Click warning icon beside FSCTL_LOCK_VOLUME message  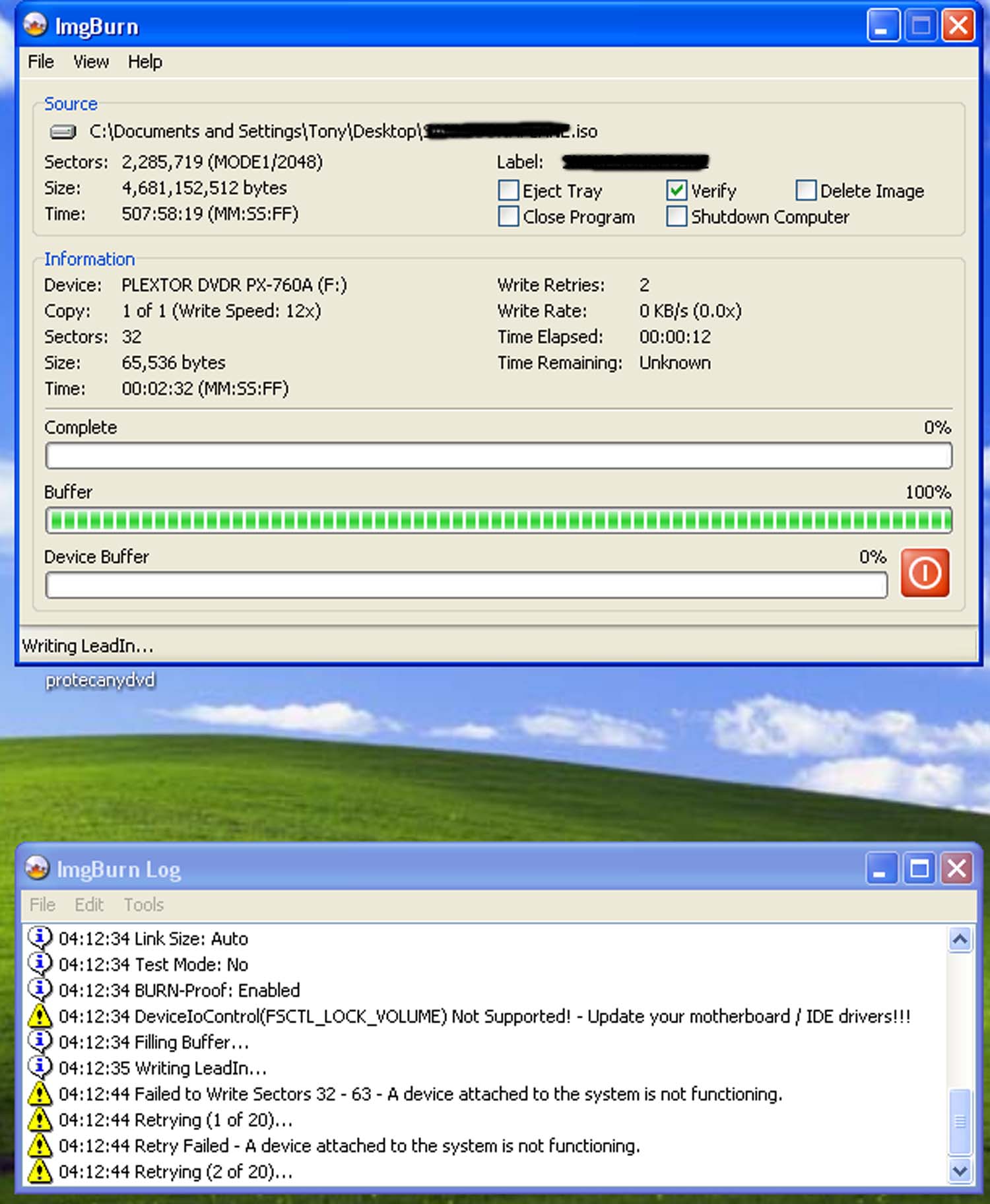point(40,1016)
